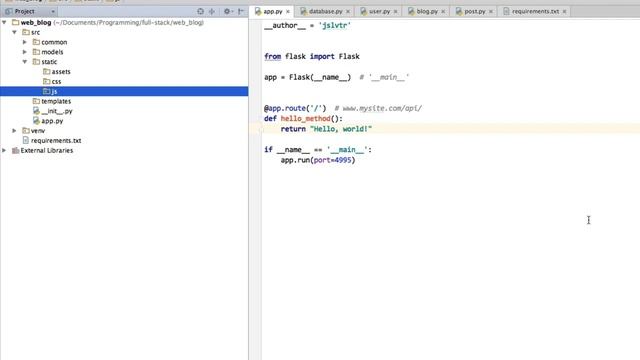640x360 pixels.
Task: Expand the models folder arrow
Action: [24, 52]
